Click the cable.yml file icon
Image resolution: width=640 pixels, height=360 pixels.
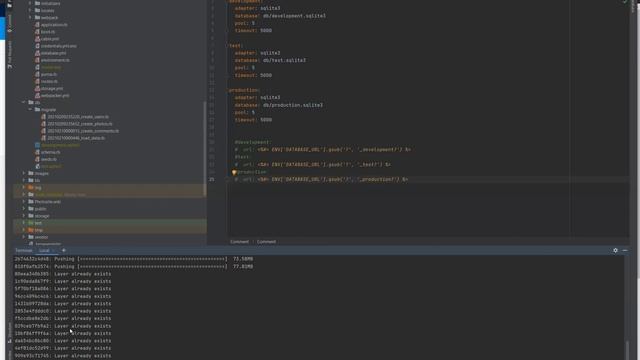38,39
